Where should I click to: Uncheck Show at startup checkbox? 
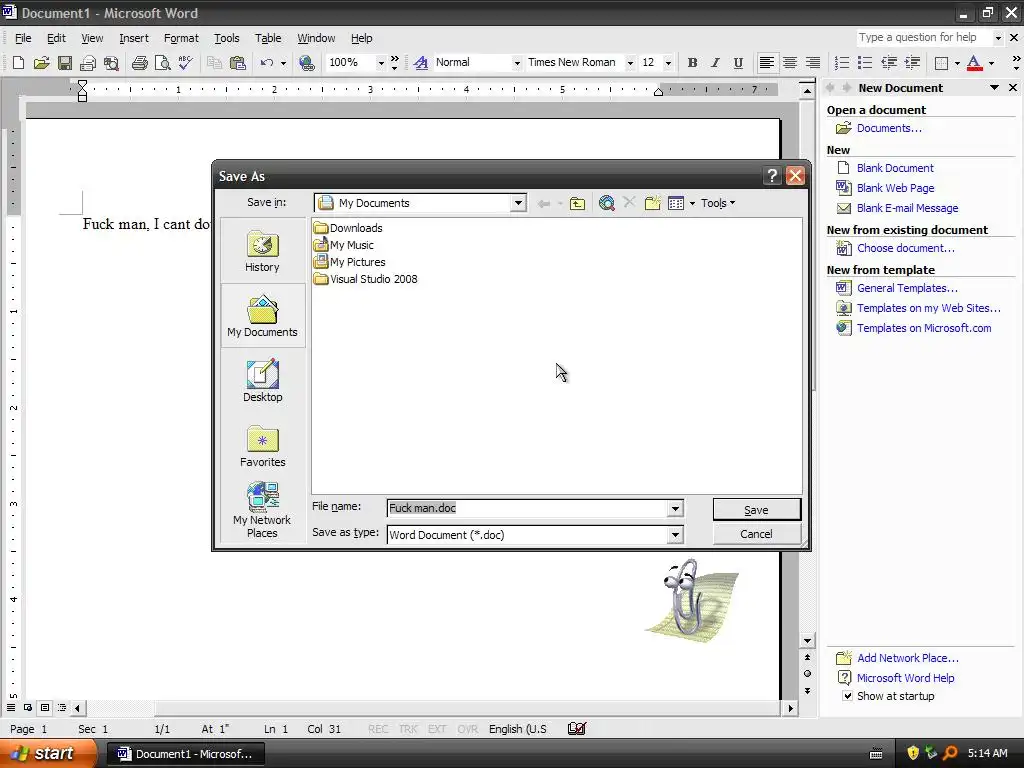point(847,696)
